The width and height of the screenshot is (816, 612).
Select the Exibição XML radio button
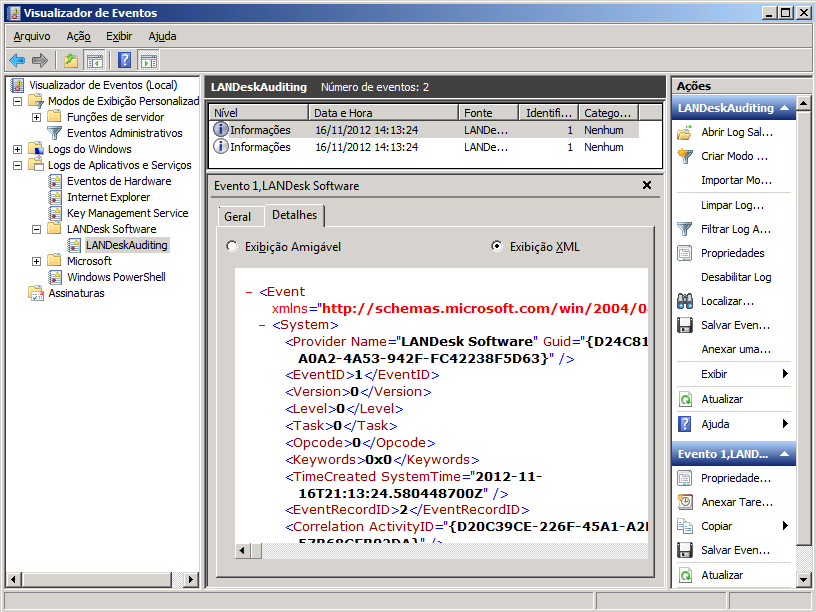[497, 247]
